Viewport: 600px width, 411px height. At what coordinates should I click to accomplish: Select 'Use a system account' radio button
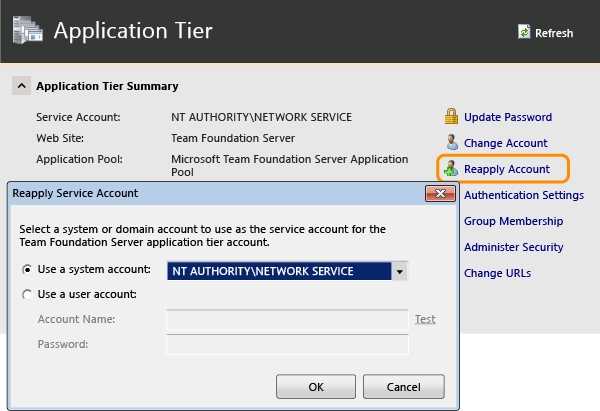tap(27, 270)
